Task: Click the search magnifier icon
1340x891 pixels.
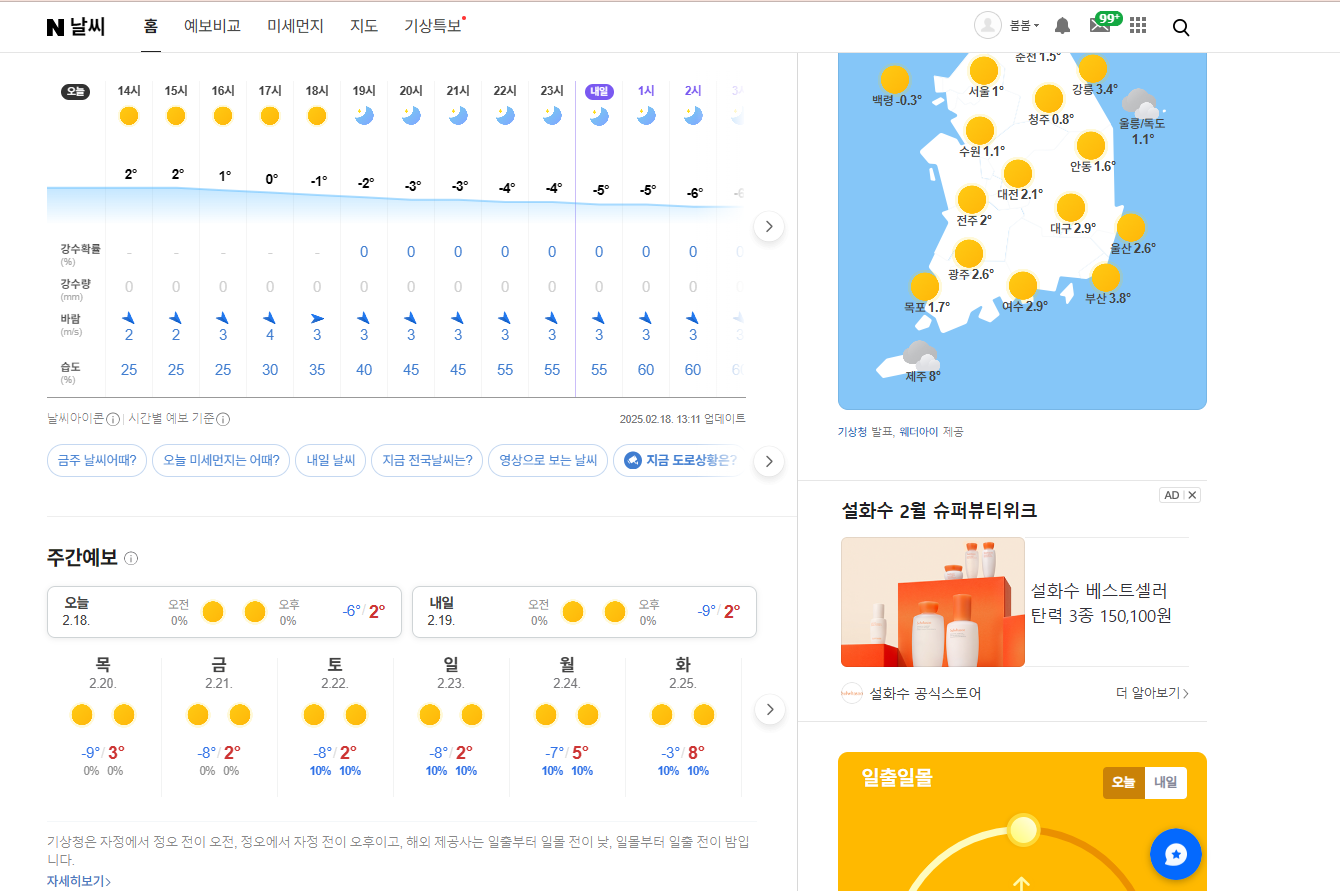Action: 1181,27
